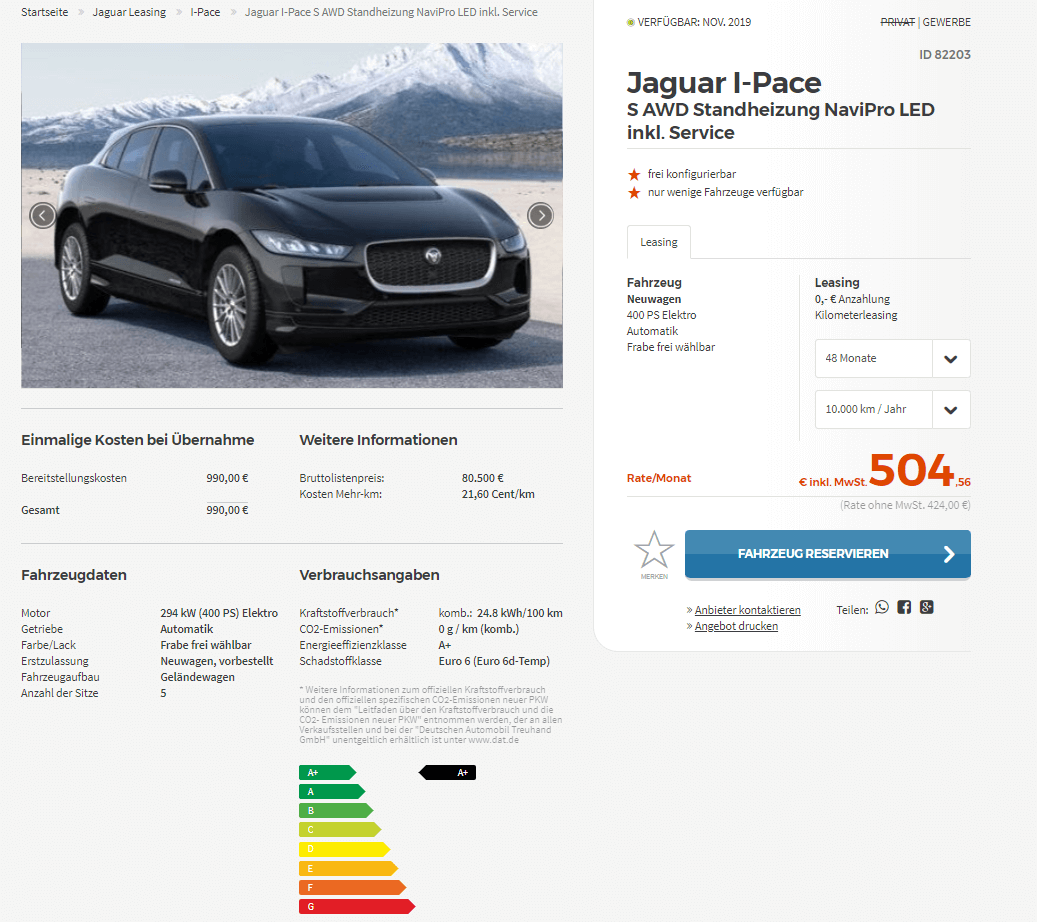Show the previous car photo
This screenshot has height=922, width=1037.
pos(43,216)
